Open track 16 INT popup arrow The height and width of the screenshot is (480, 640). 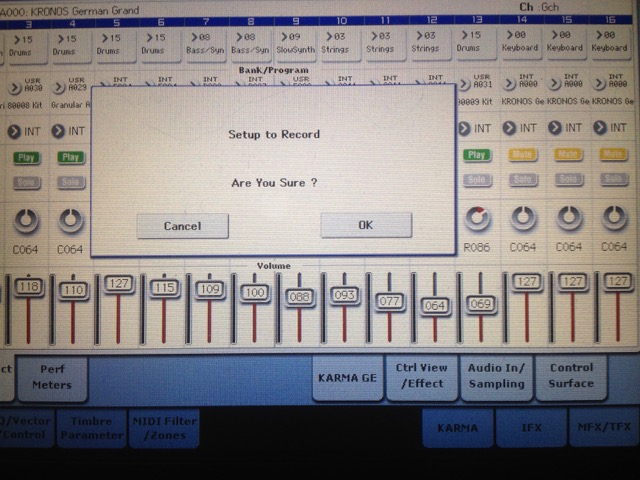coord(600,128)
